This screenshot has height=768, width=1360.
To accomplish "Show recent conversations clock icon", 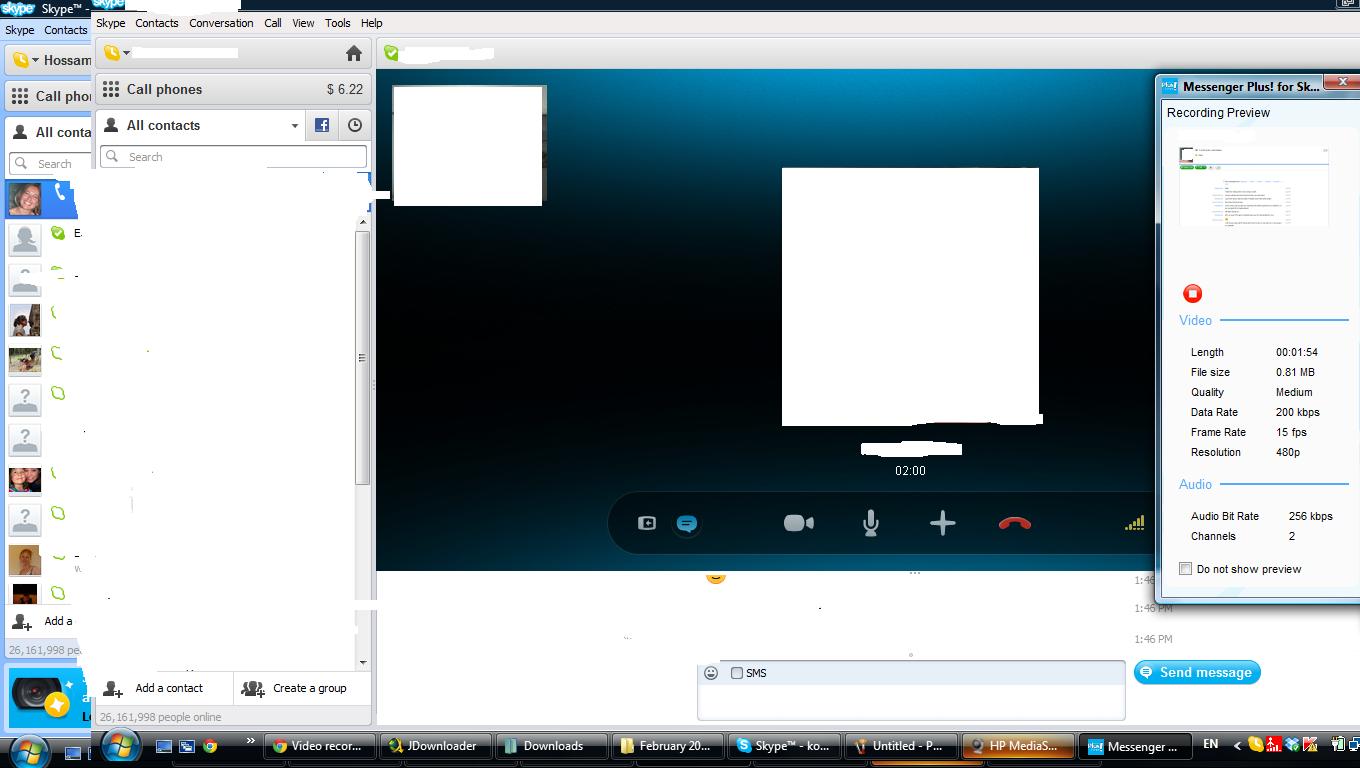I will coord(355,125).
